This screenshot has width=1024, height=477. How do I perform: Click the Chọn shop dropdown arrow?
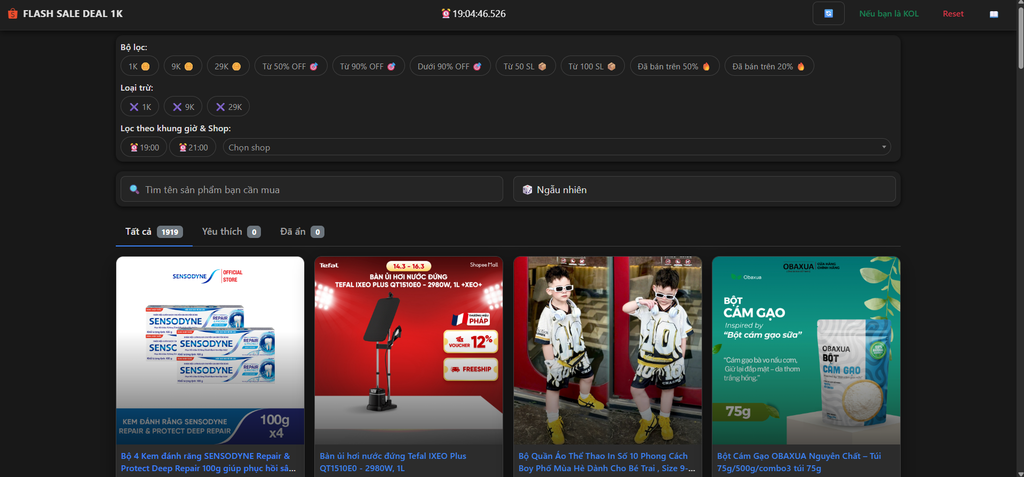[x=884, y=147]
